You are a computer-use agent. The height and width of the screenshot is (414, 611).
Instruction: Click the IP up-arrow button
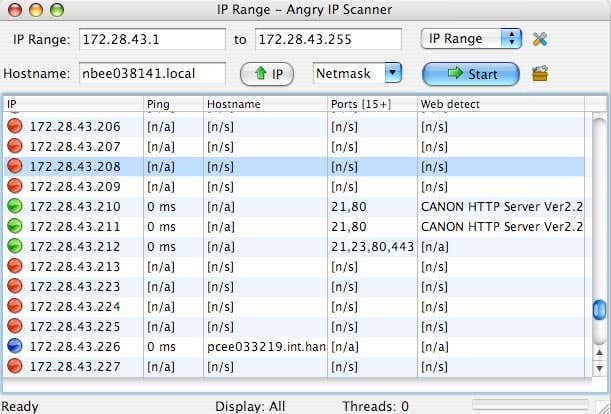[x=266, y=73]
